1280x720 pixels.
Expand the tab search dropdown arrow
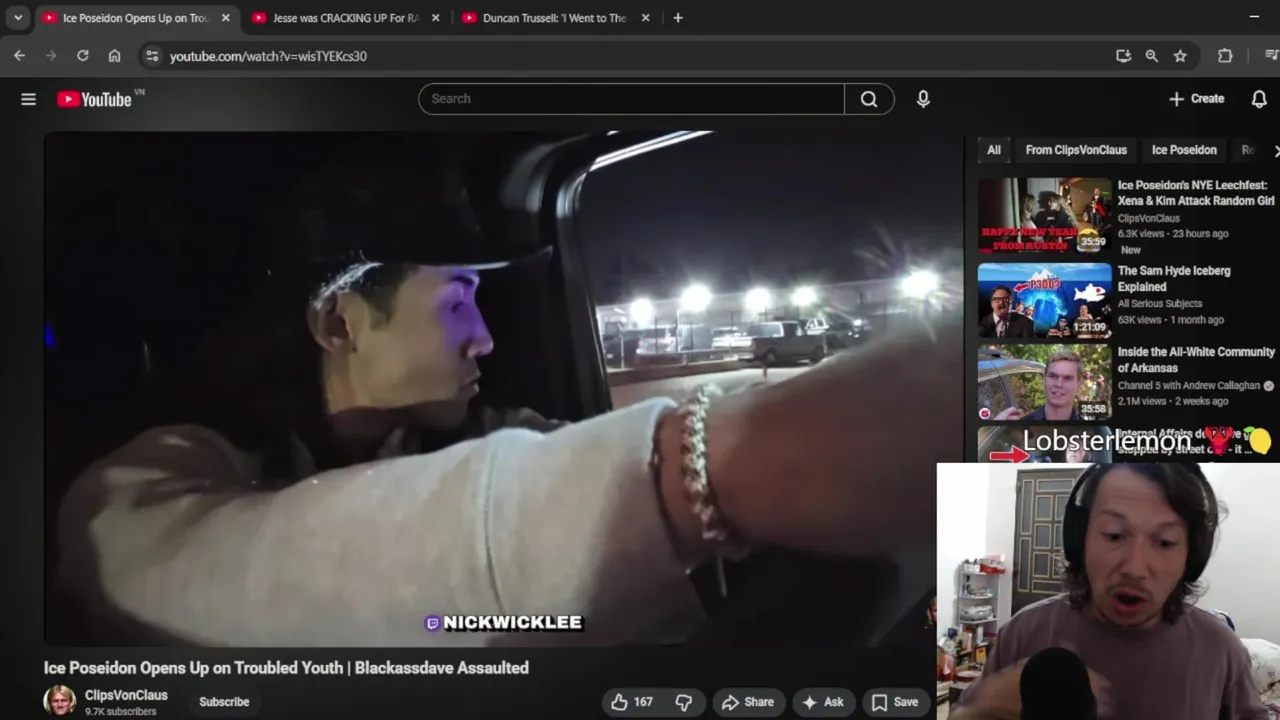[18, 18]
